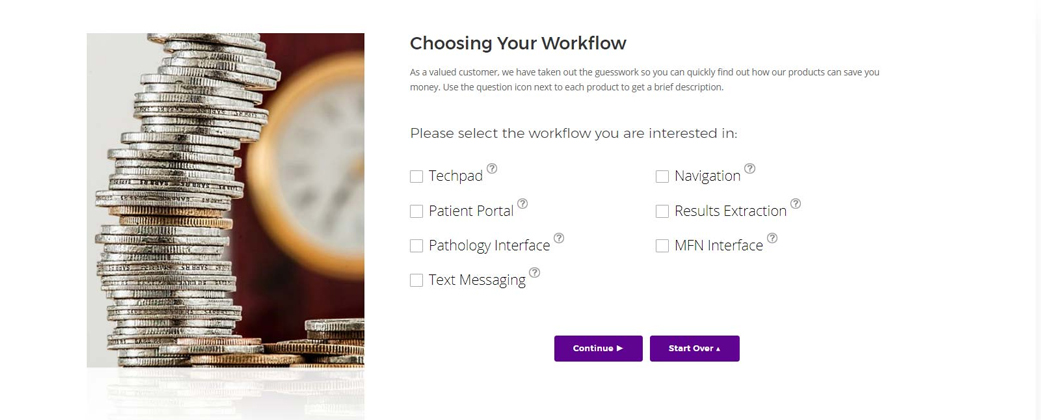Check the Results Extraction box
Image resolution: width=1041 pixels, height=420 pixels.
[x=662, y=212]
